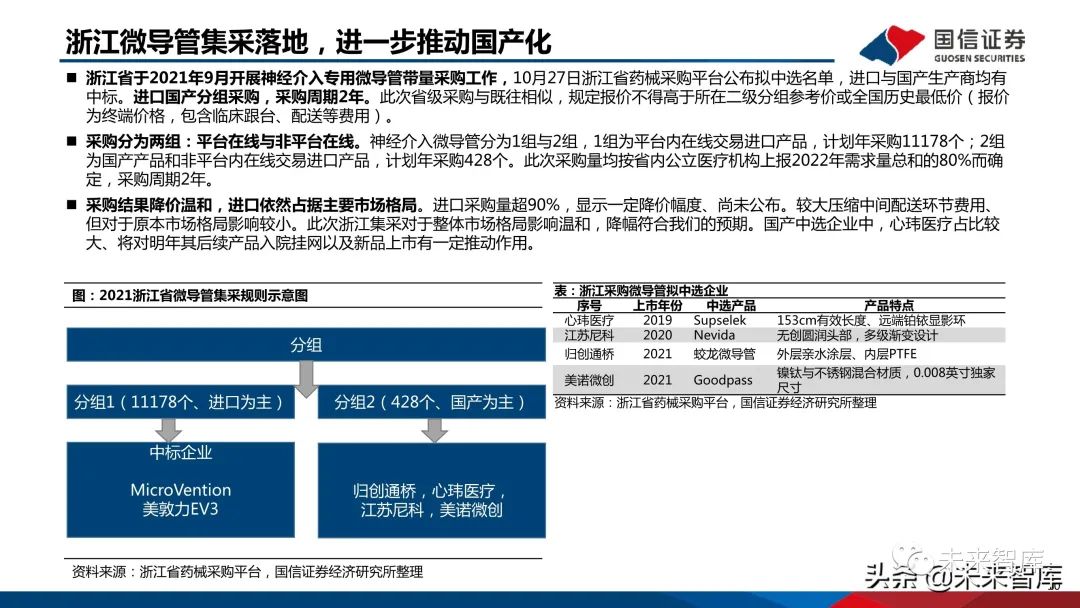The height and width of the screenshot is (608, 1080).
Task: Click the Guosen Securities logo
Action: pos(942,45)
